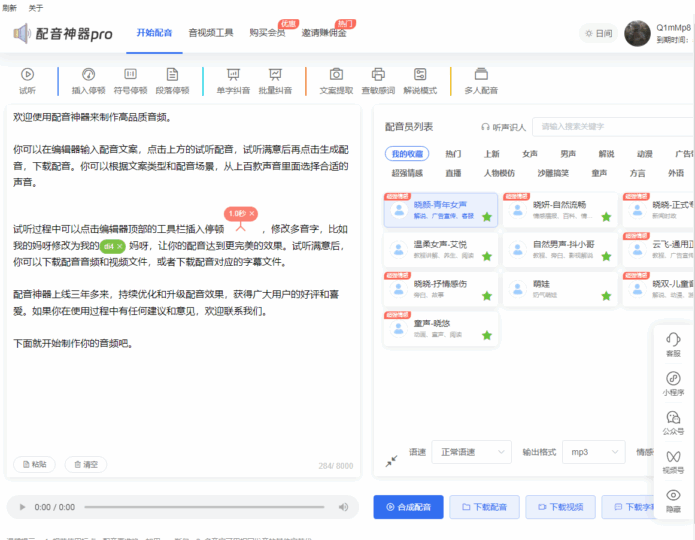Click the 下载配音 button

(x=484, y=507)
